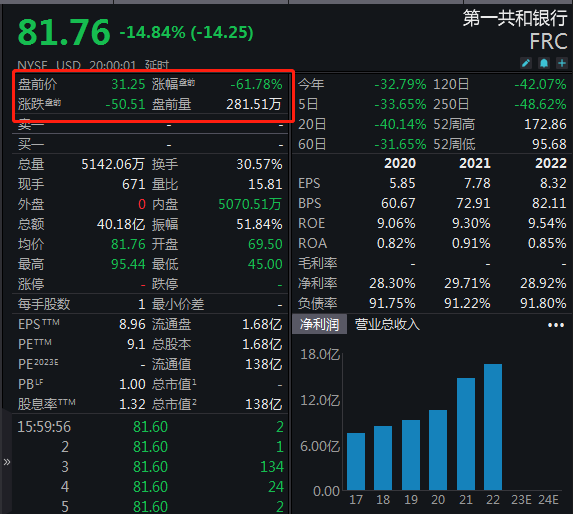Click the 第一共和银行 stock name
573x514 pixels.
pos(515,18)
